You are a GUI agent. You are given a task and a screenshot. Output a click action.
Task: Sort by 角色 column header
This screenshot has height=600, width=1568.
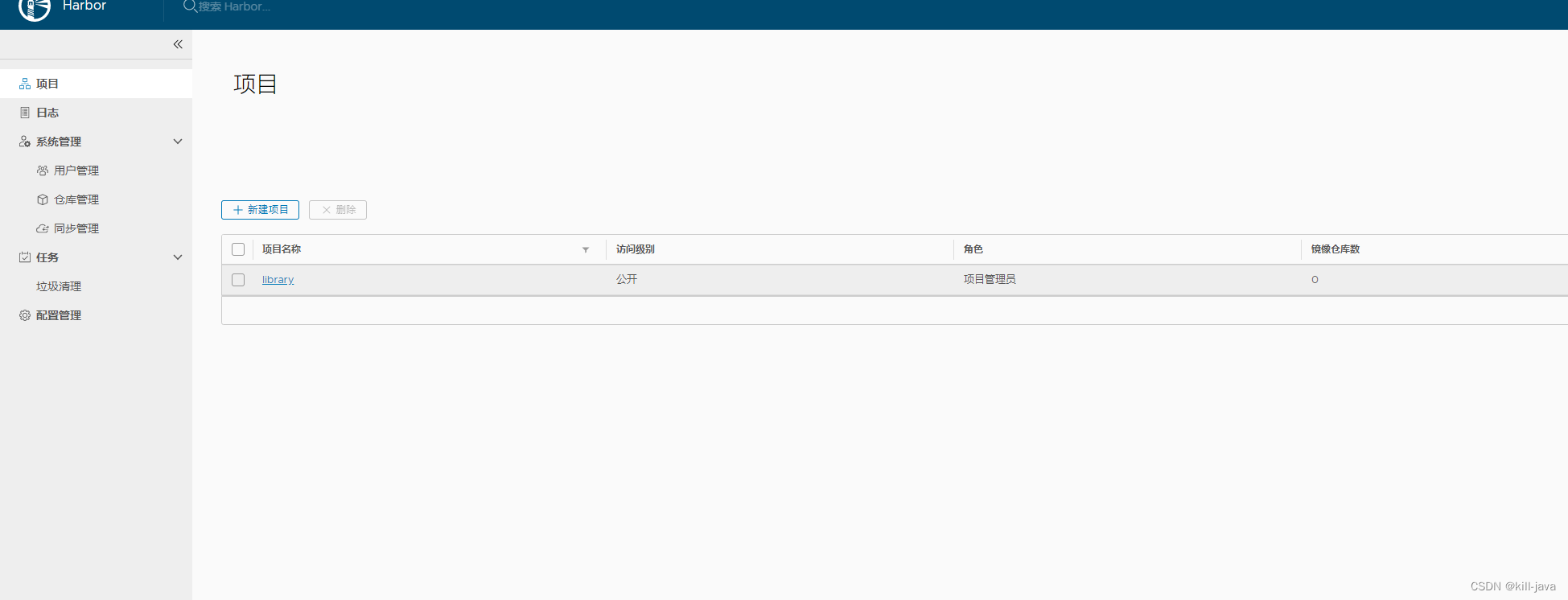pyautogui.click(x=973, y=249)
